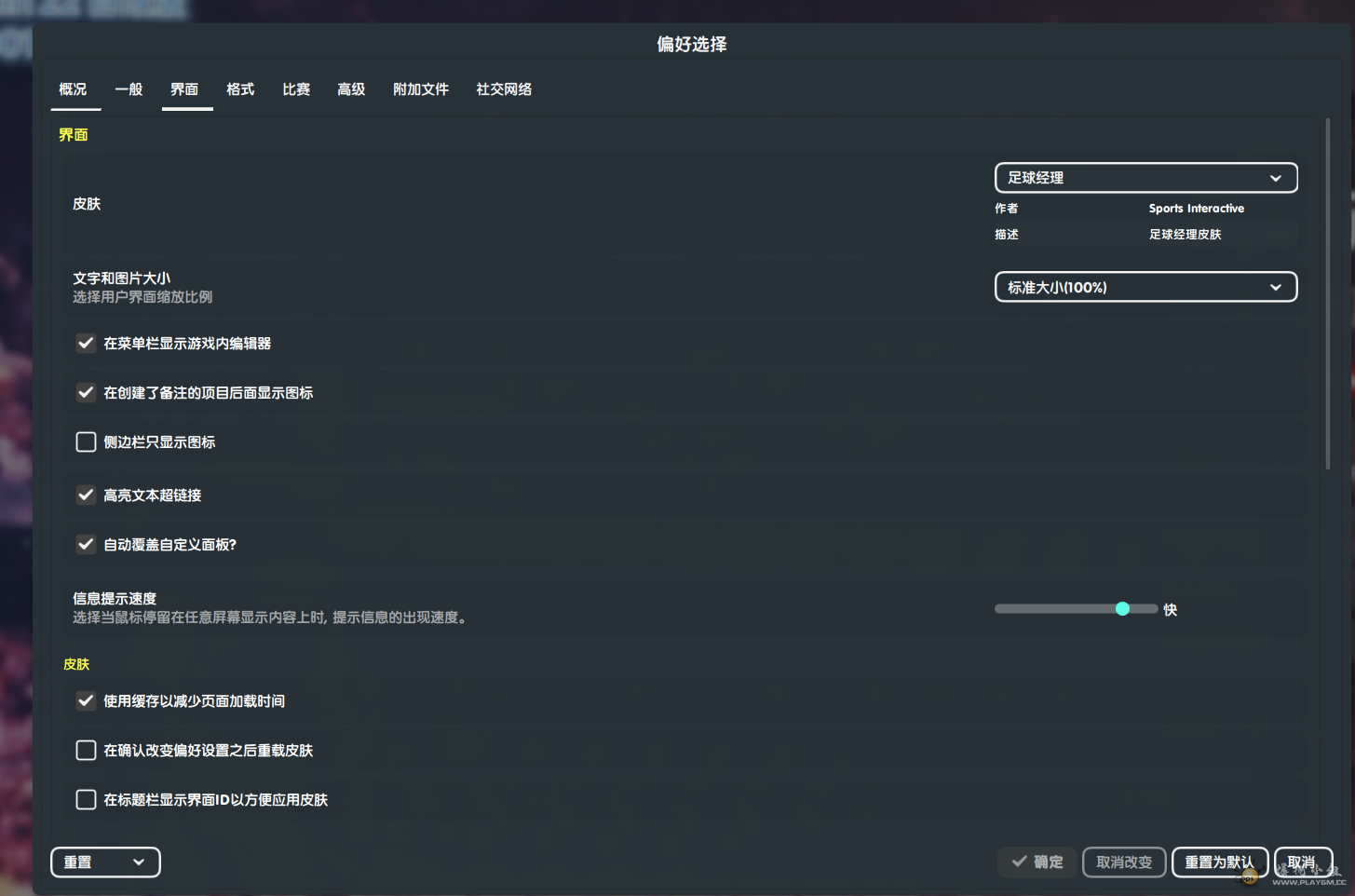Click the 信息提示速度 slider handle
Viewport: 1355px width, 896px height.
1122,609
